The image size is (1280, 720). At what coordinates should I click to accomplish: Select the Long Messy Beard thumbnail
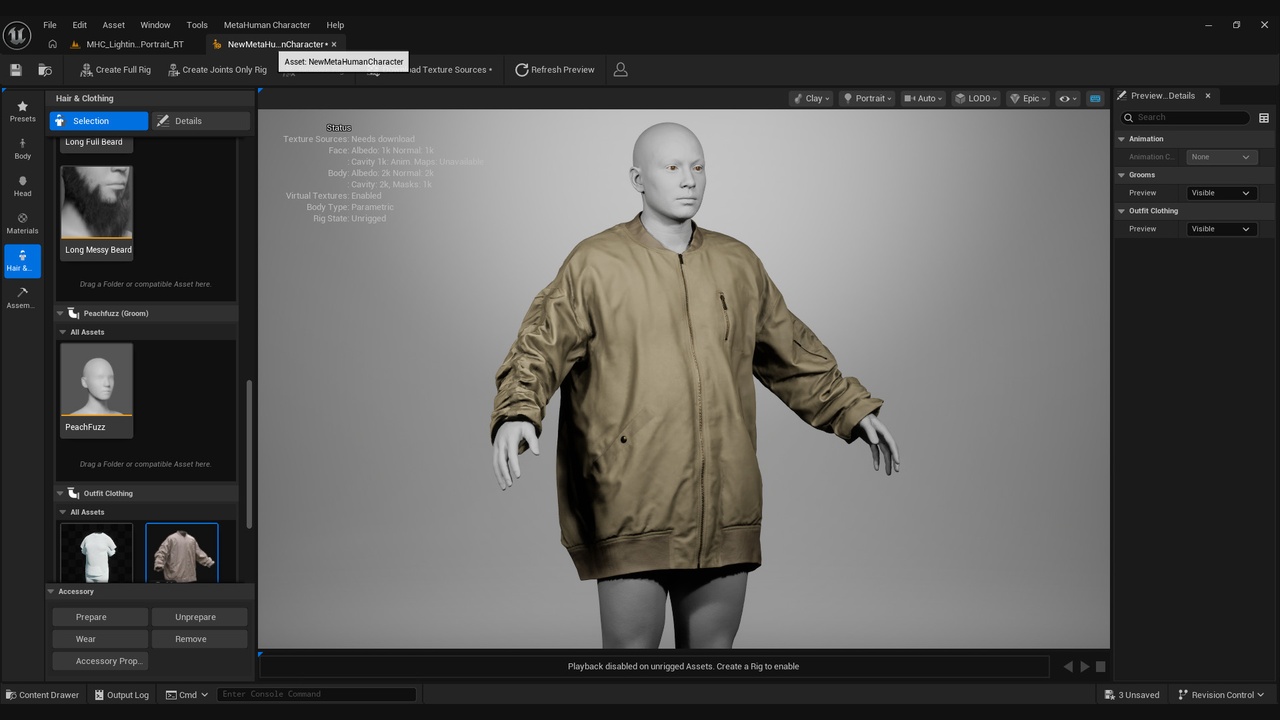tap(96, 212)
